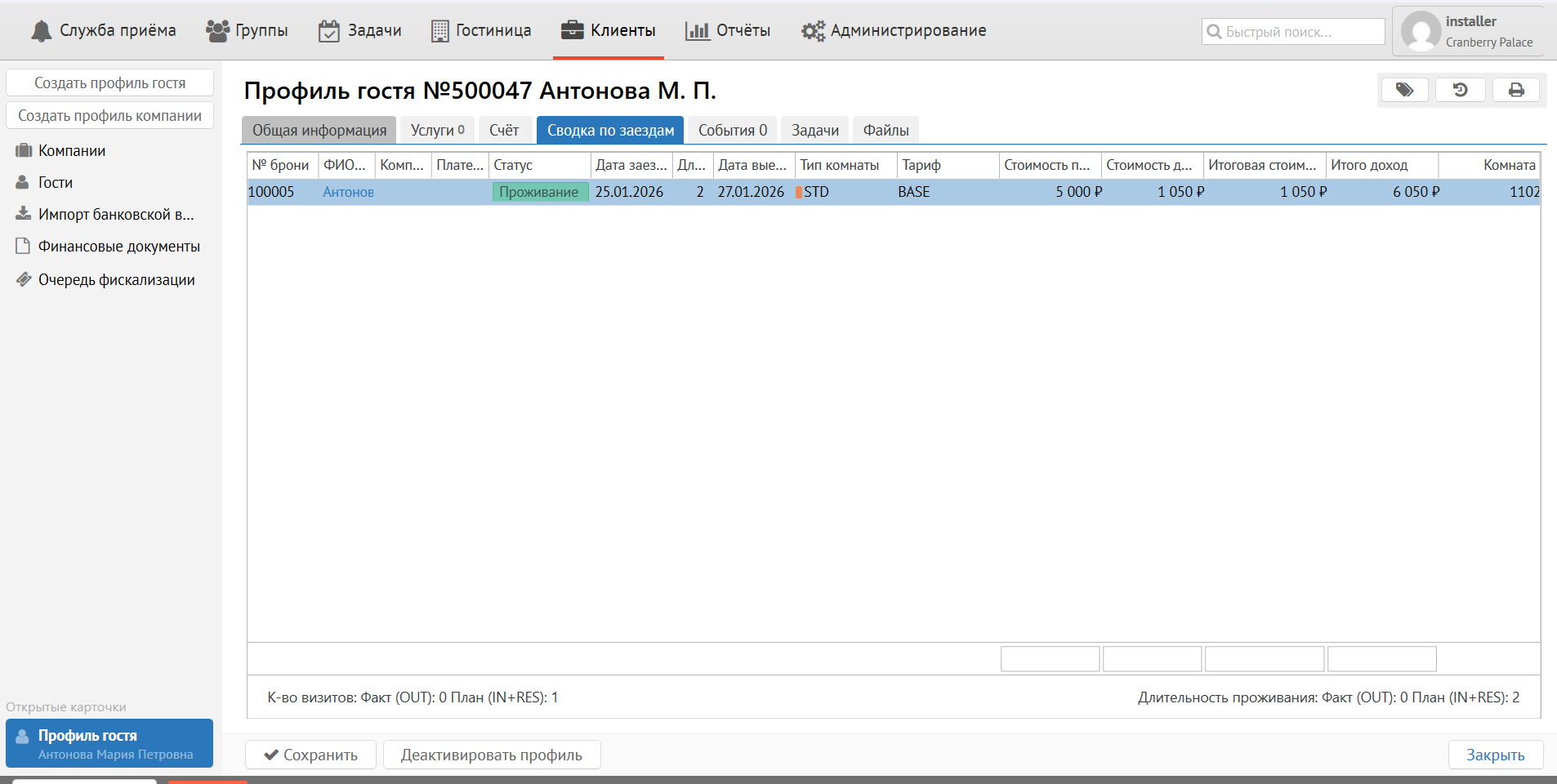Open the Задачи top menu
This screenshot has width=1557, height=784.
[360, 31]
